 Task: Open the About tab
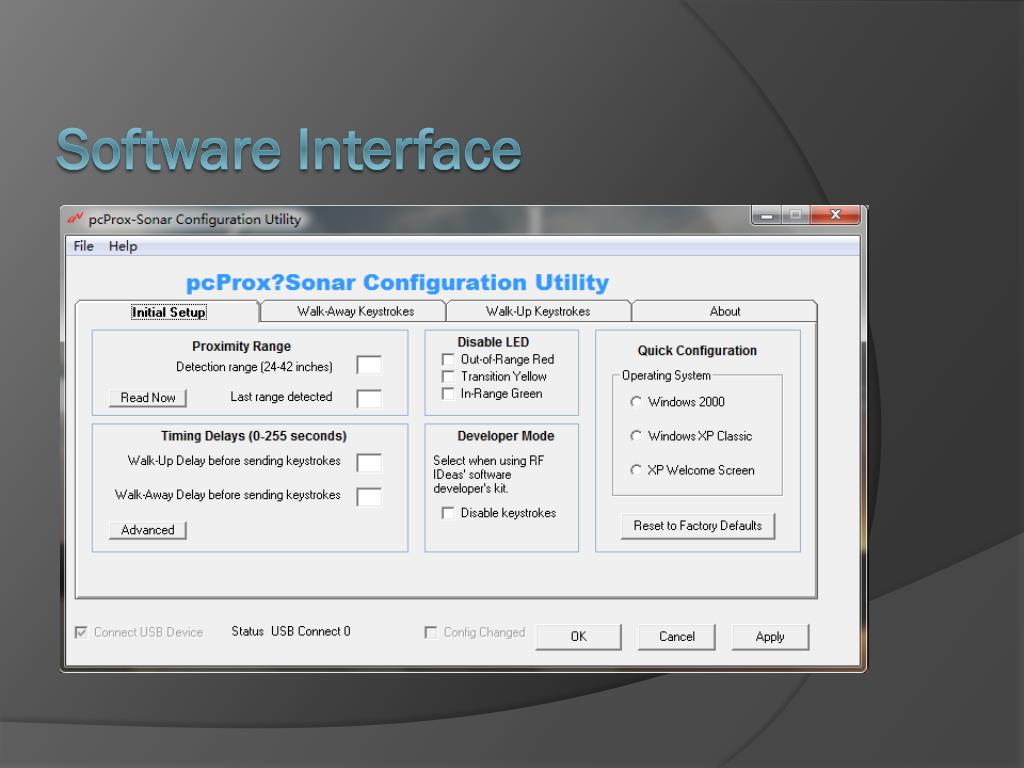(x=725, y=311)
